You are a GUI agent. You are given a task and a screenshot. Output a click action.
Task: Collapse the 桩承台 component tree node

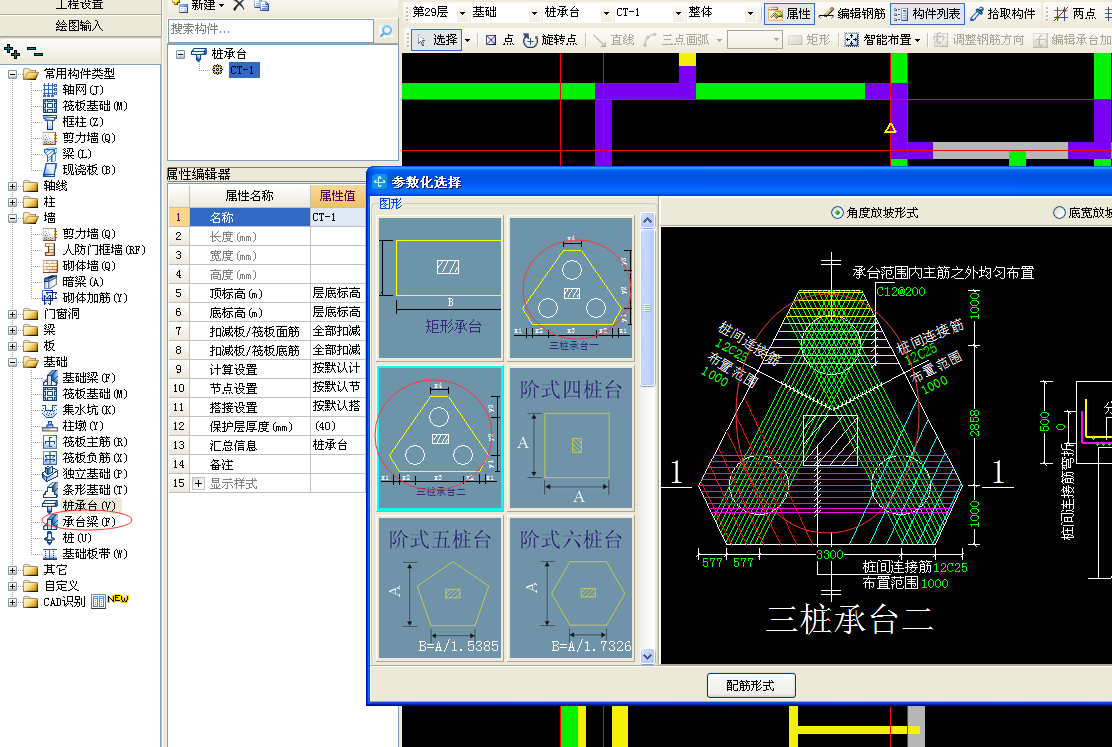pyautogui.click(x=180, y=54)
